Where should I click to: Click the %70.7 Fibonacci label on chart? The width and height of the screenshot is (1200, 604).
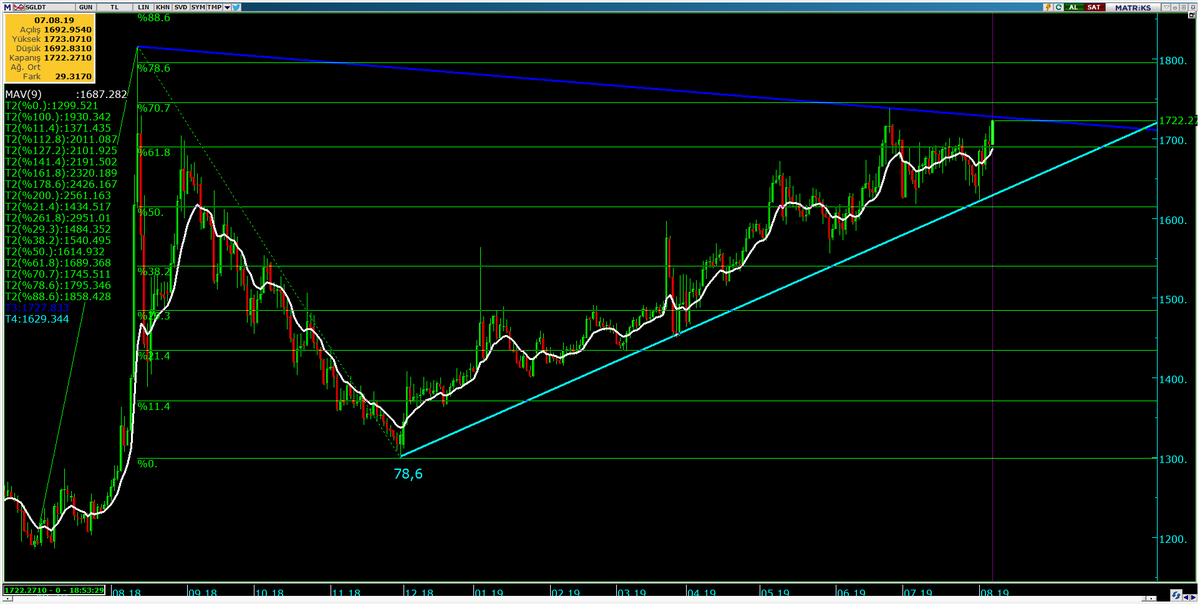pos(154,108)
